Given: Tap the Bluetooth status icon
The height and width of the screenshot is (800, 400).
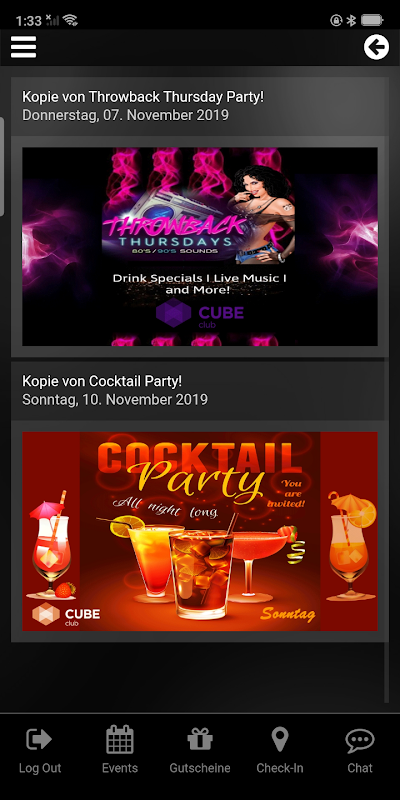Looking at the screenshot, I should coord(351,20).
